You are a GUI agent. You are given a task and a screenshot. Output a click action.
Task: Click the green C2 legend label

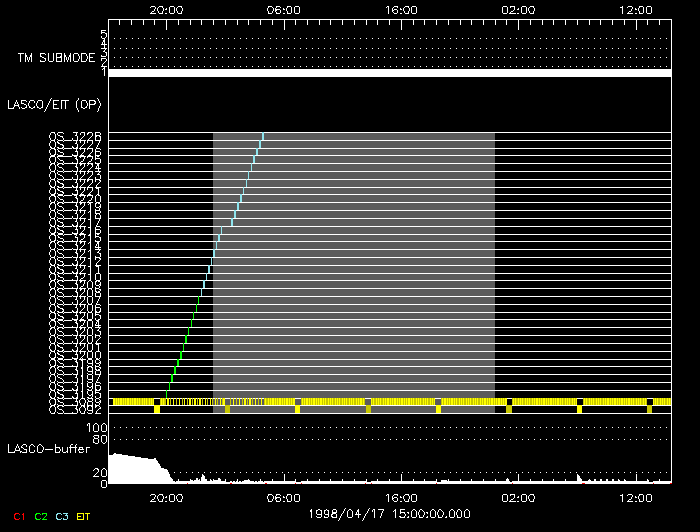pyautogui.click(x=41, y=517)
